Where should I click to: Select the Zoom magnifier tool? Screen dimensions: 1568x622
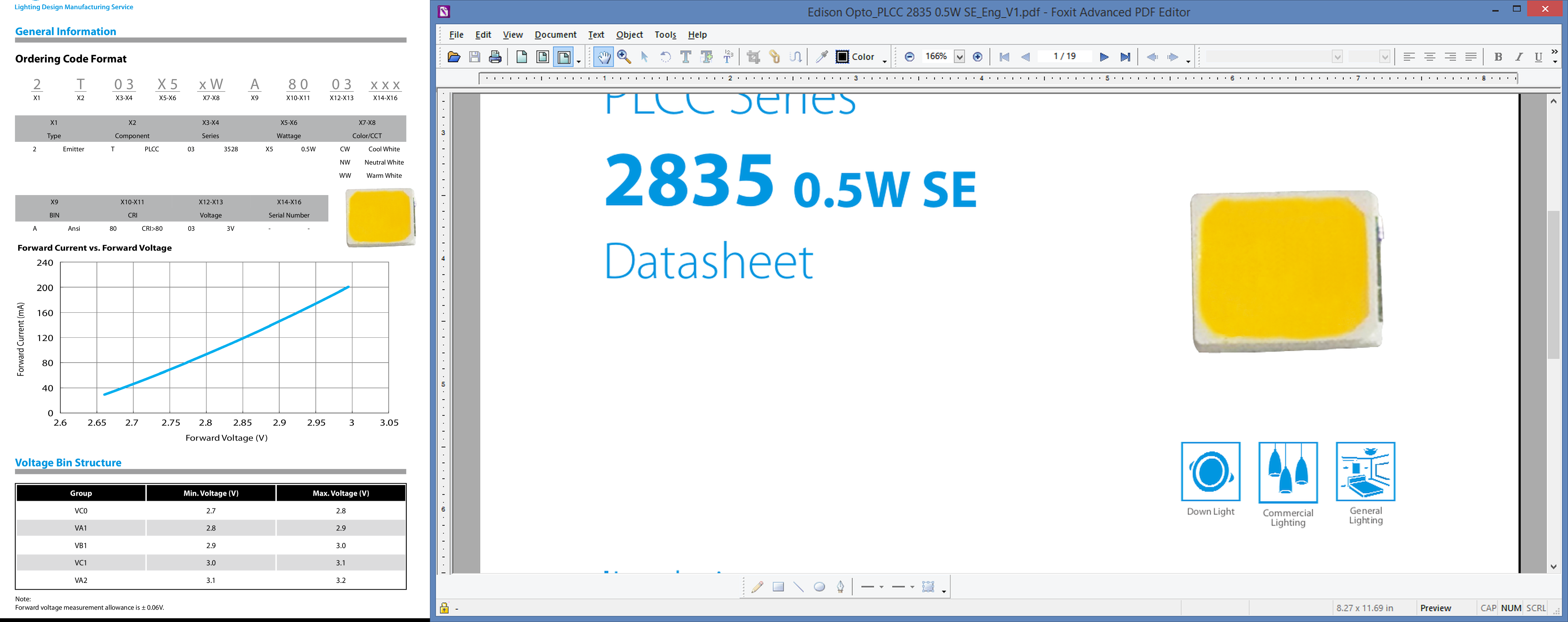pos(624,57)
